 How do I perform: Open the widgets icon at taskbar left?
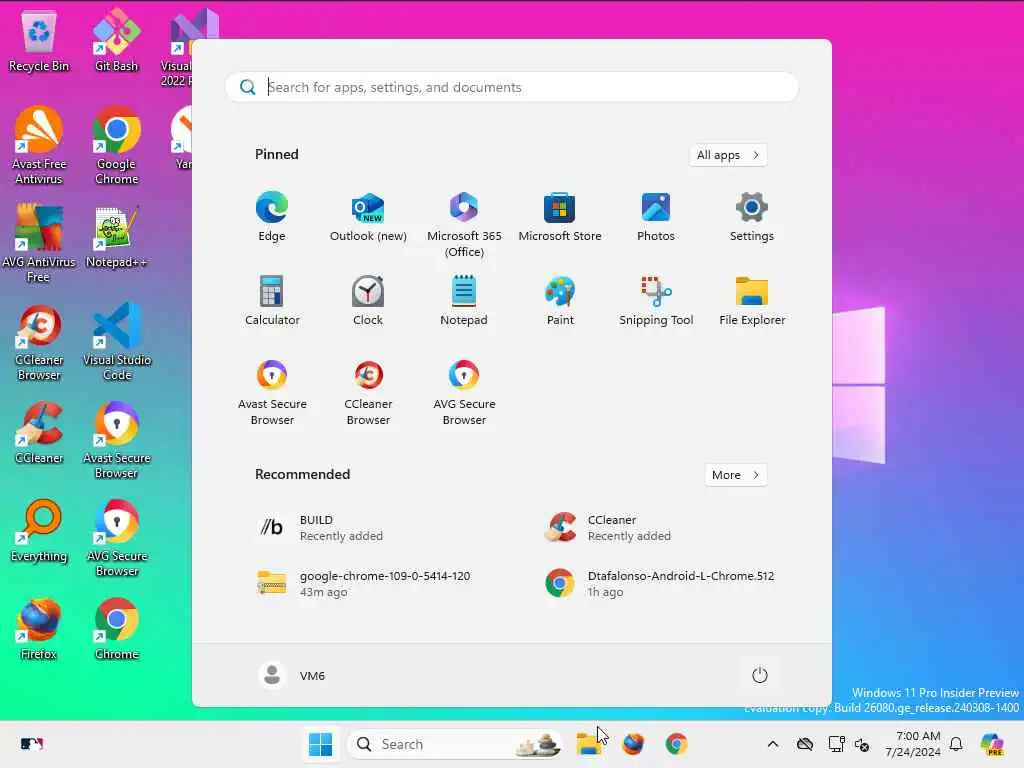coord(31,744)
